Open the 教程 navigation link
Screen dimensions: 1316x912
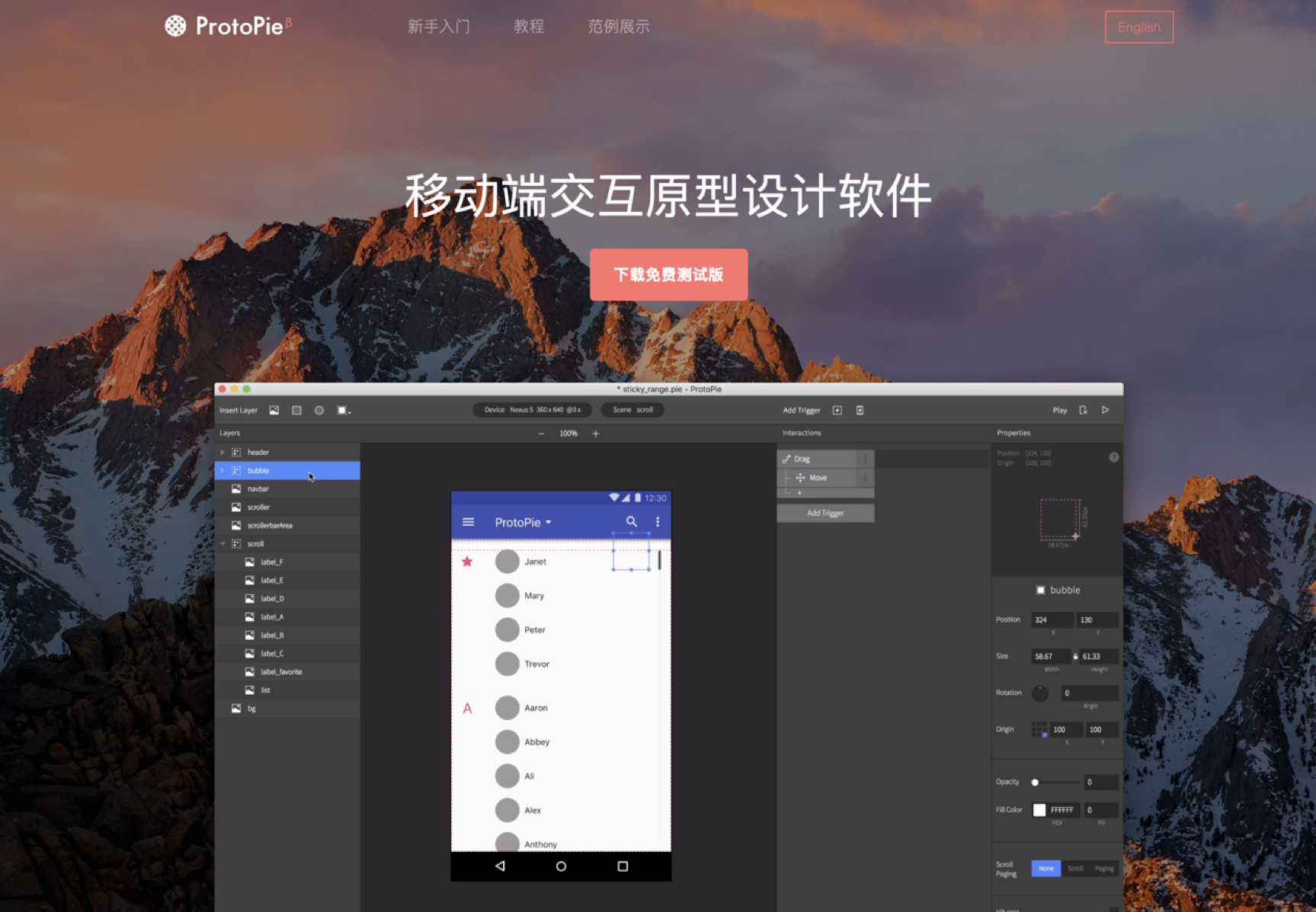[529, 27]
